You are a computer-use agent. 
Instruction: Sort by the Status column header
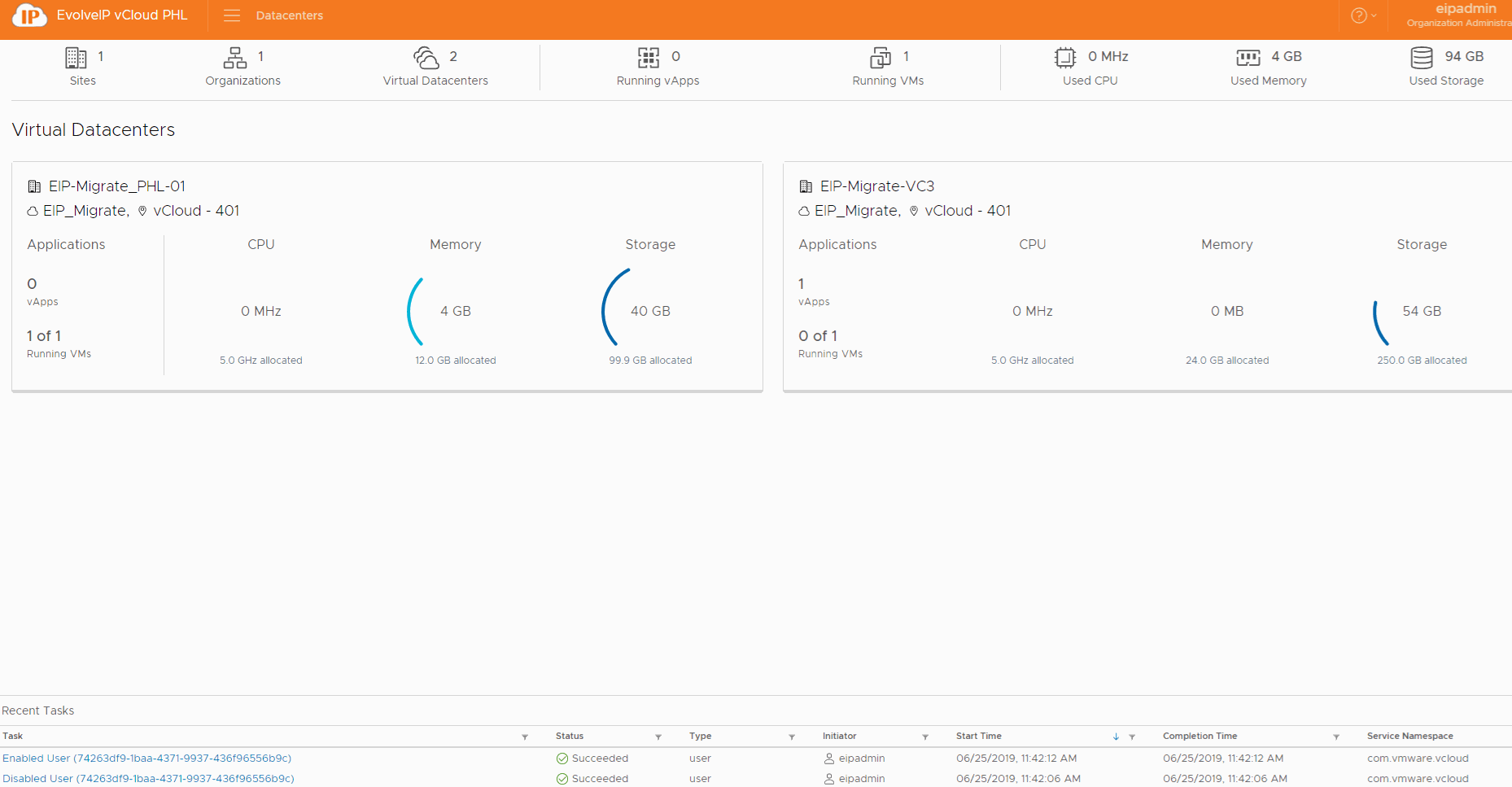pyautogui.click(x=570, y=736)
